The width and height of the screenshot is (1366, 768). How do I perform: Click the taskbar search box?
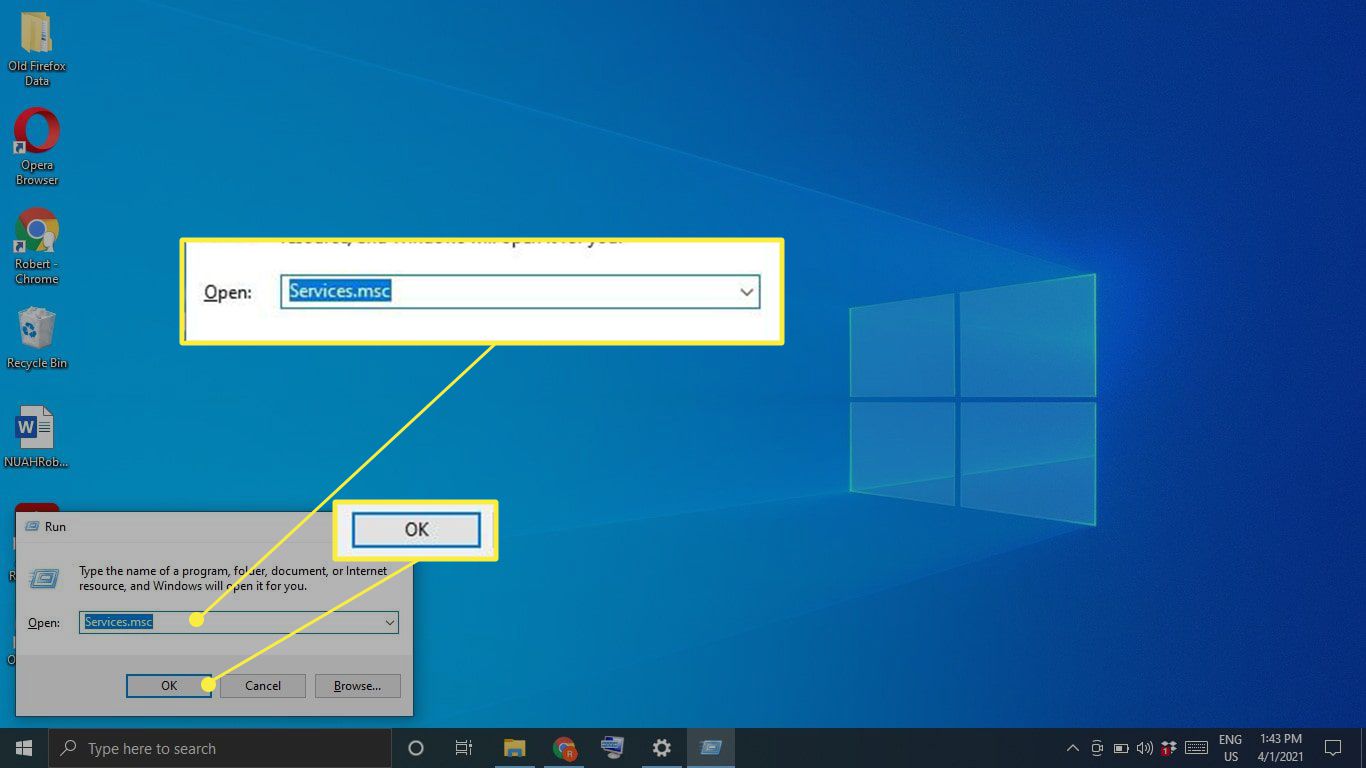[220, 748]
